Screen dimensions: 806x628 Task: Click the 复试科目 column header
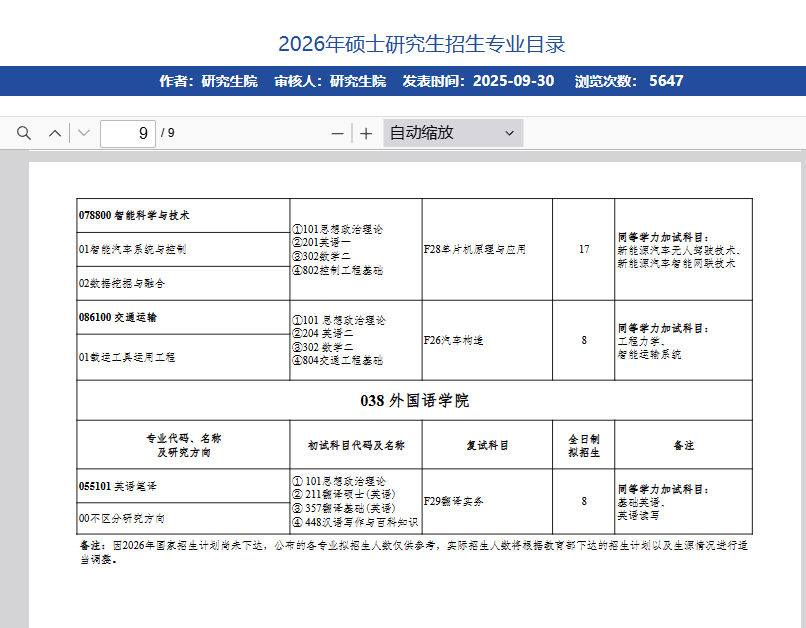pos(487,445)
